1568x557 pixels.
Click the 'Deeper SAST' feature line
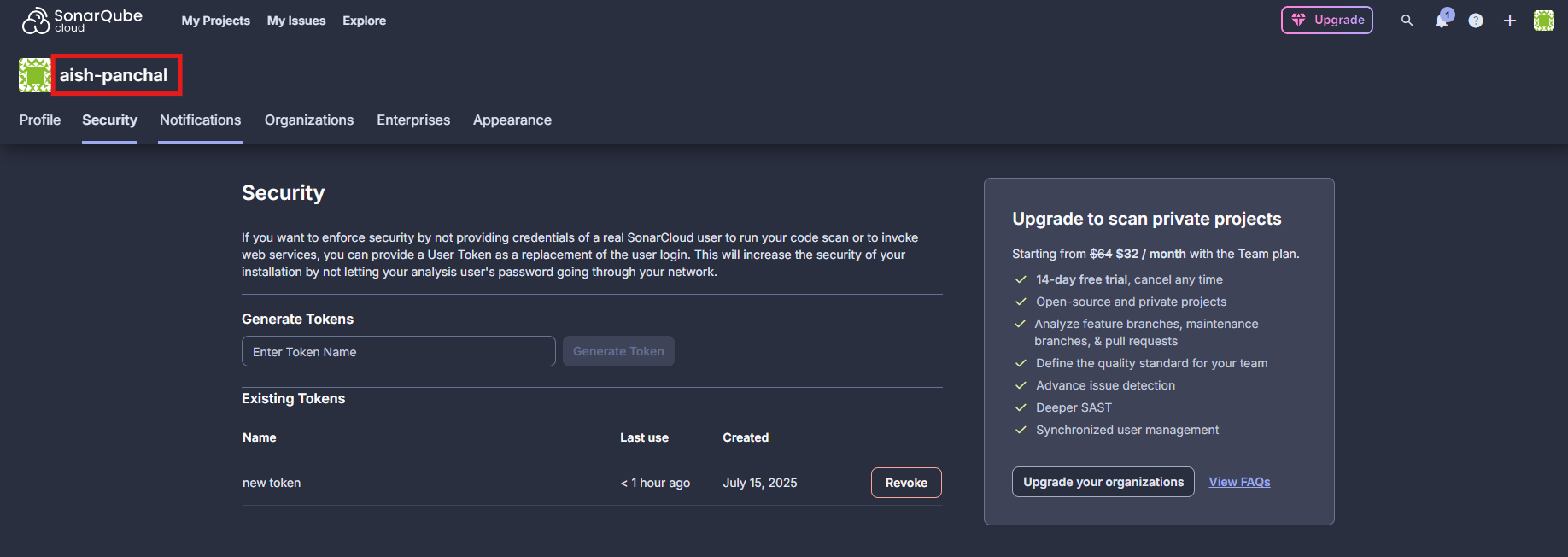pos(1074,407)
